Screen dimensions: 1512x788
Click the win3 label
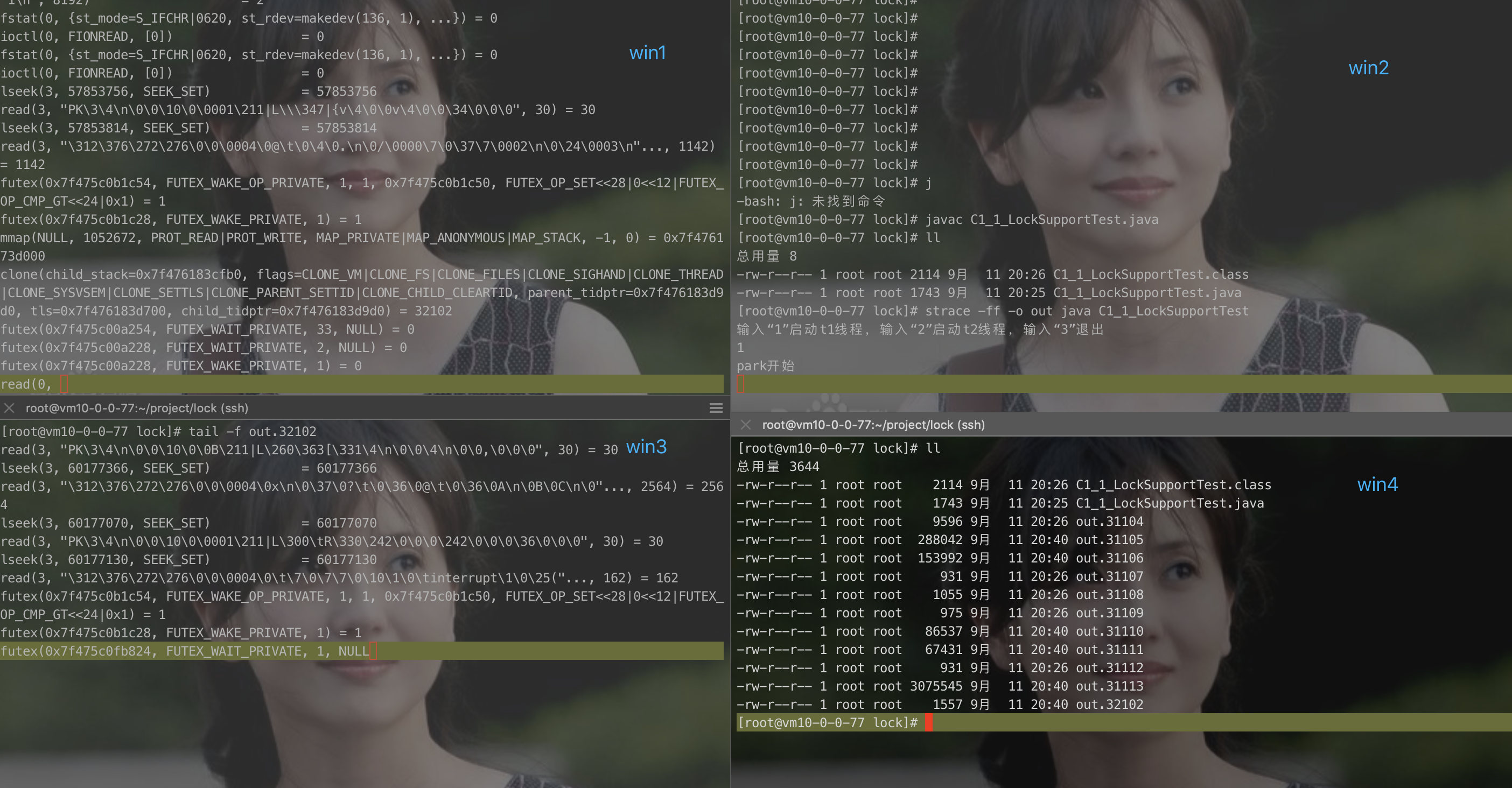646,447
